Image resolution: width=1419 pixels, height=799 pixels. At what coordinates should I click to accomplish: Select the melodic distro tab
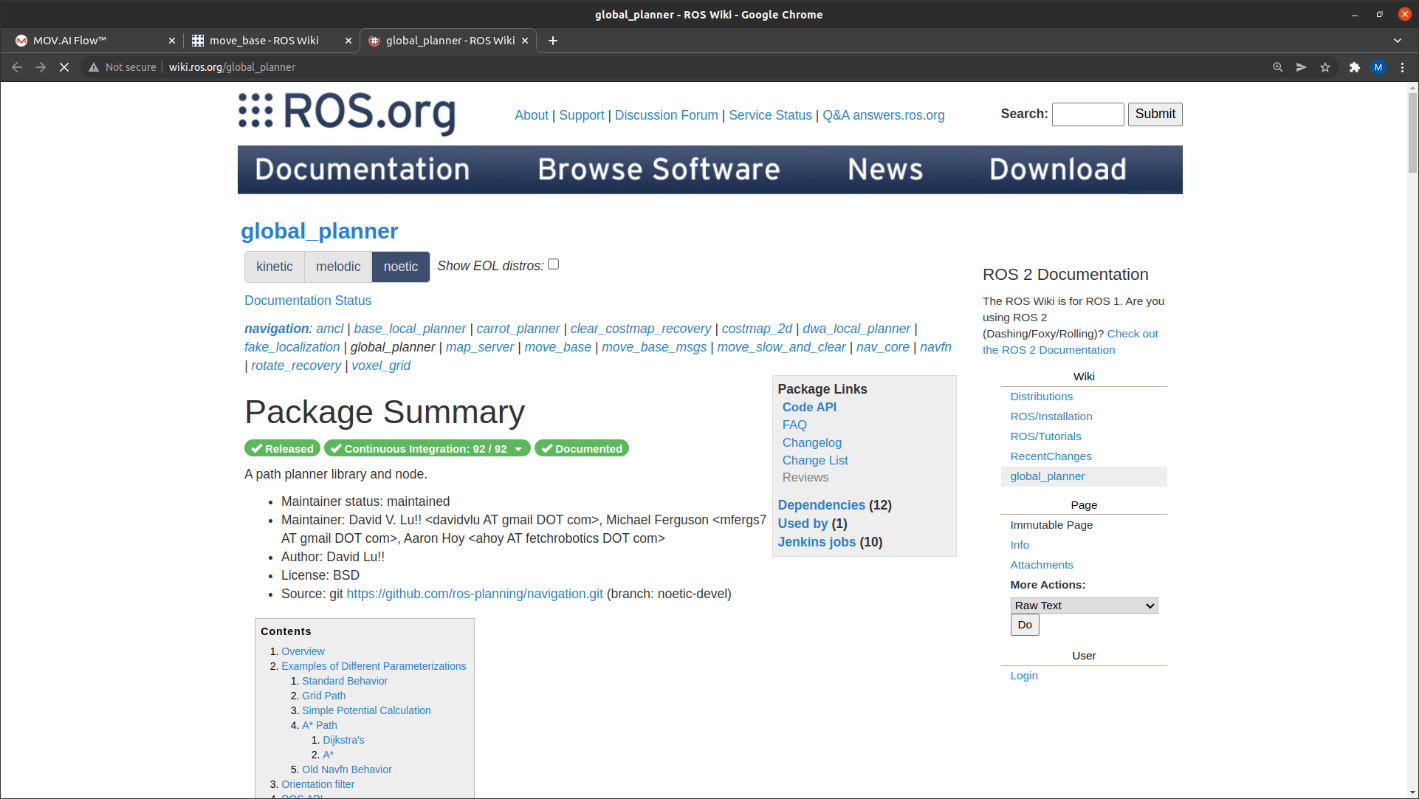point(338,267)
